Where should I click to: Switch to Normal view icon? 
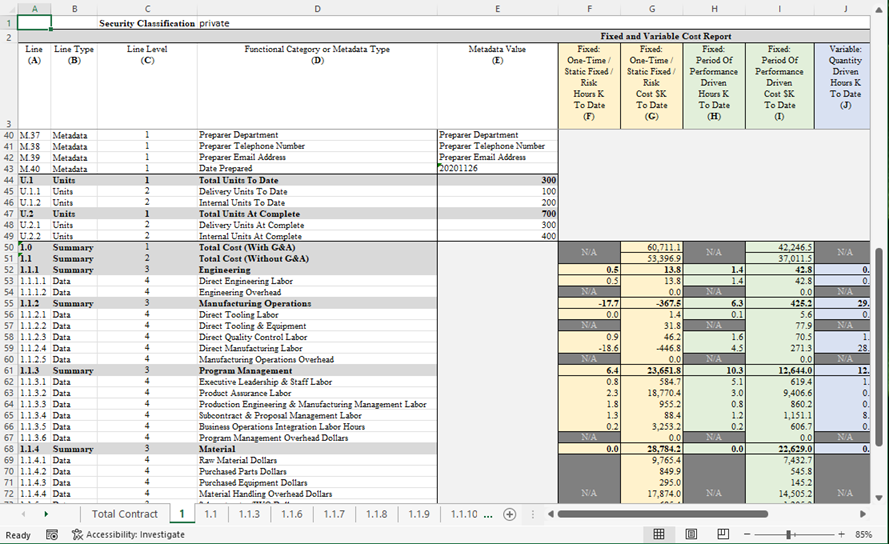tap(659, 534)
